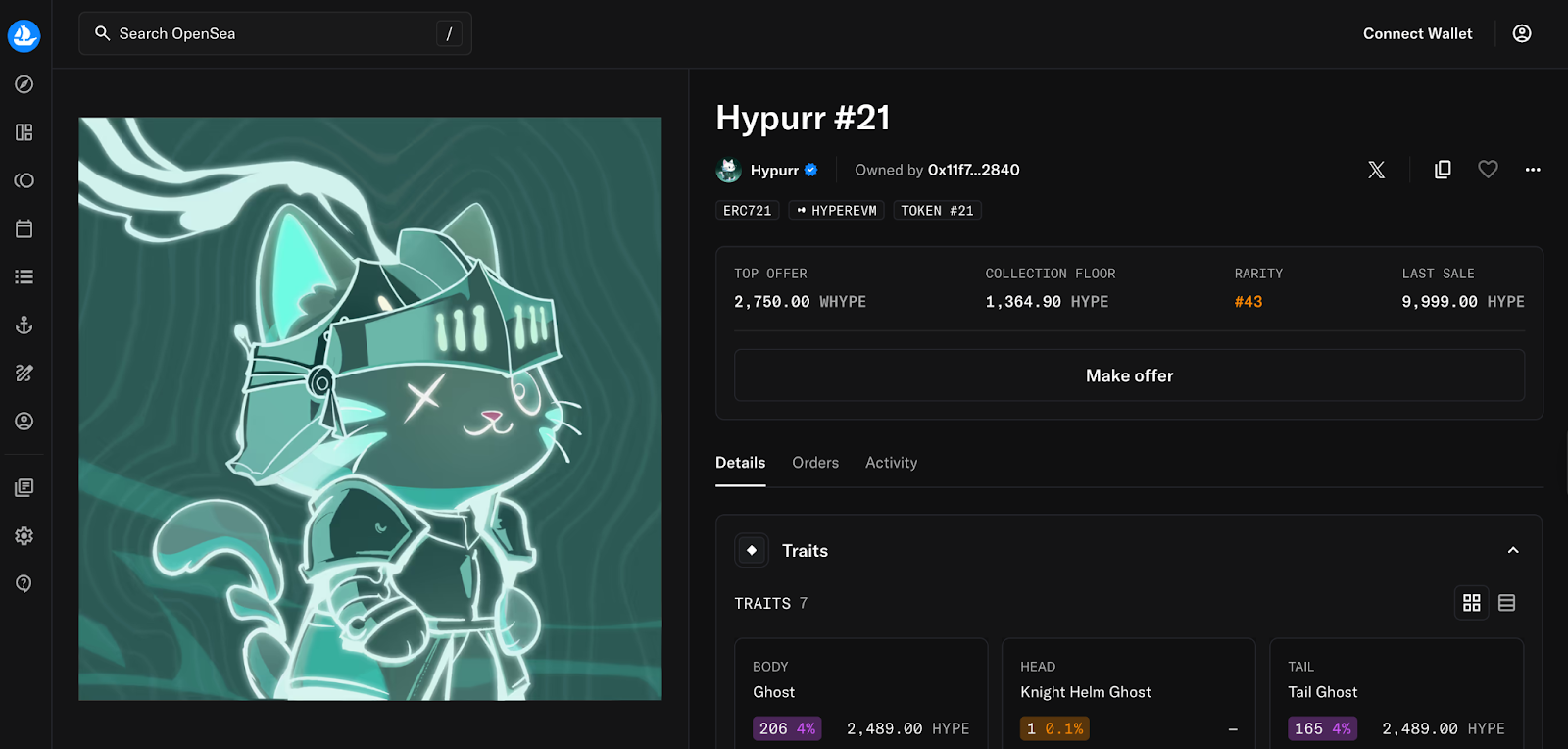
Task: Click the top offer 2,750.00 WHYPE
Action: point(800,302)
